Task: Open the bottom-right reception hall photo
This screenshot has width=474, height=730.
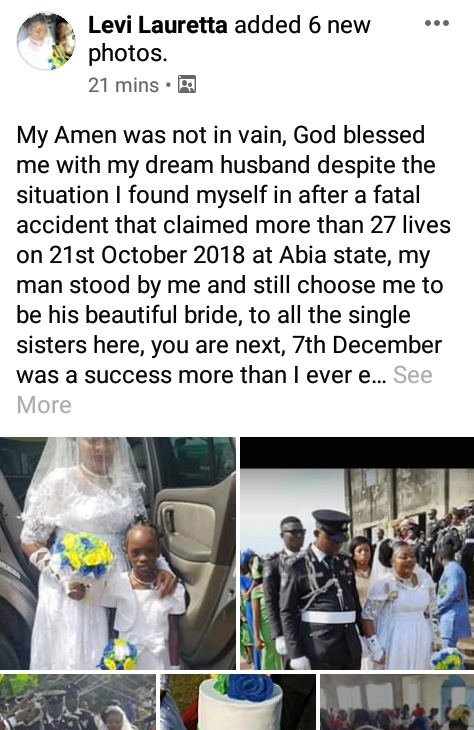Action: [x=397, y=702]
